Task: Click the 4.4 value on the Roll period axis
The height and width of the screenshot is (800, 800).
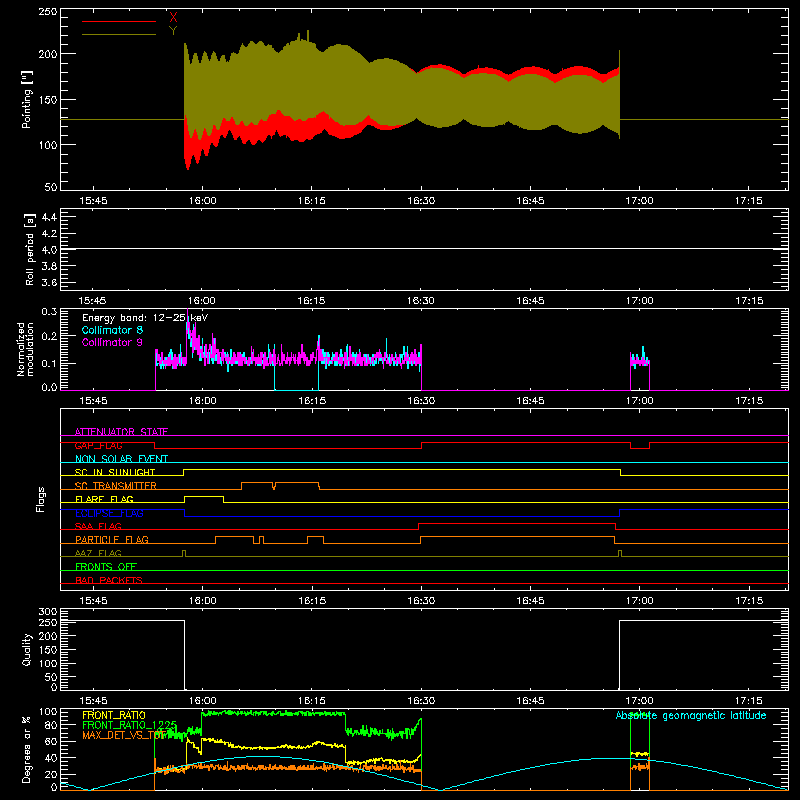Action: pos(48,217)
